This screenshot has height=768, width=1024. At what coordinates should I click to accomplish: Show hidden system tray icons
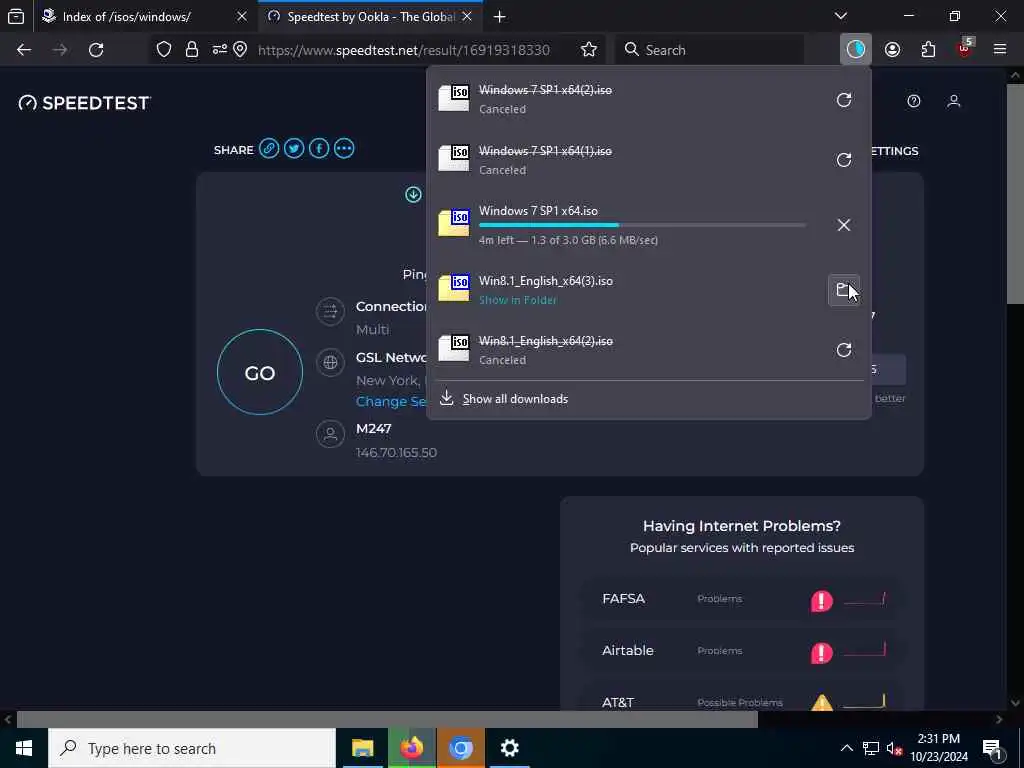pos(846,748)
